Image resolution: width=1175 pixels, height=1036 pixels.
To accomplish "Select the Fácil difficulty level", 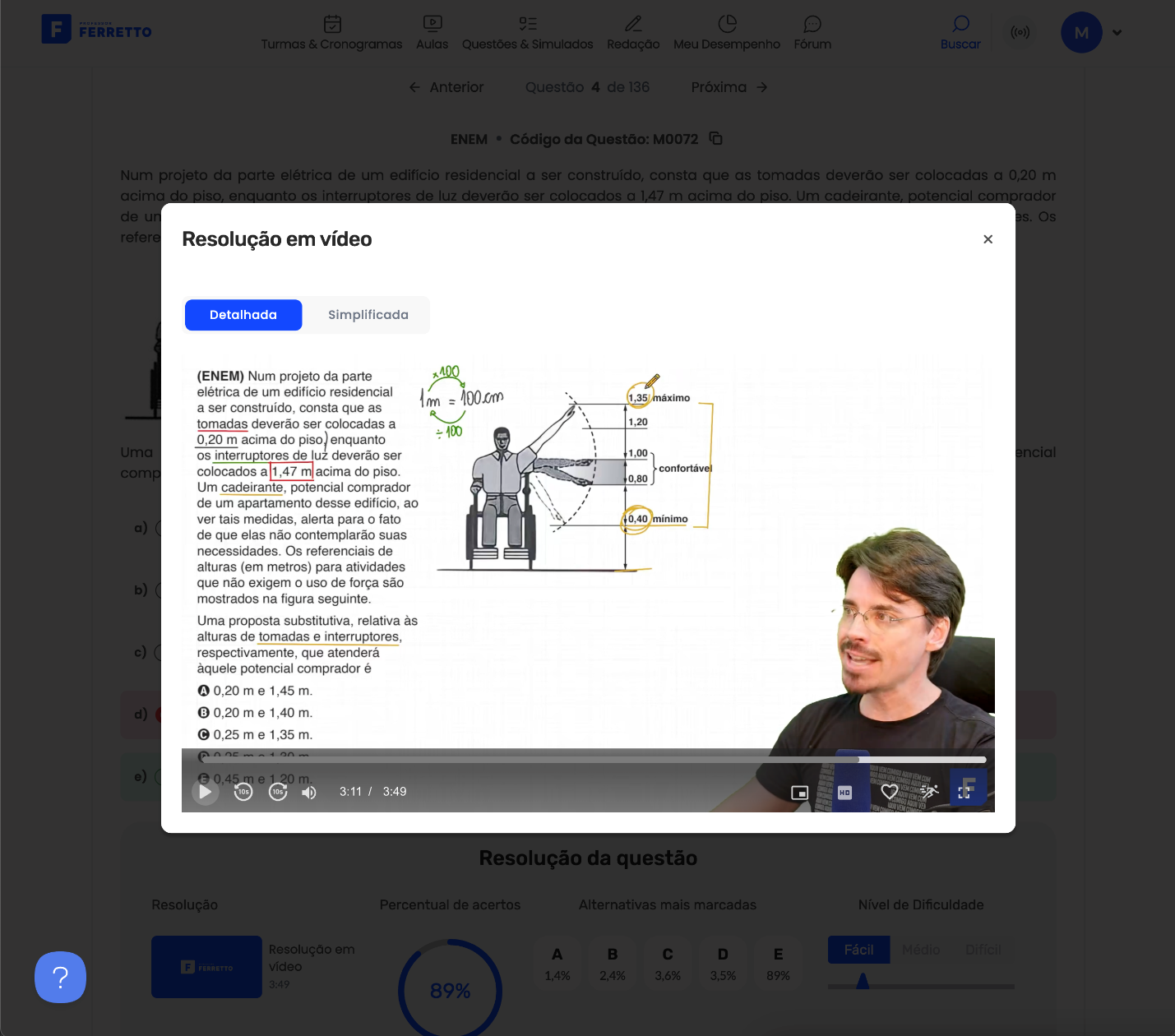I will click(x=859, y=950).
